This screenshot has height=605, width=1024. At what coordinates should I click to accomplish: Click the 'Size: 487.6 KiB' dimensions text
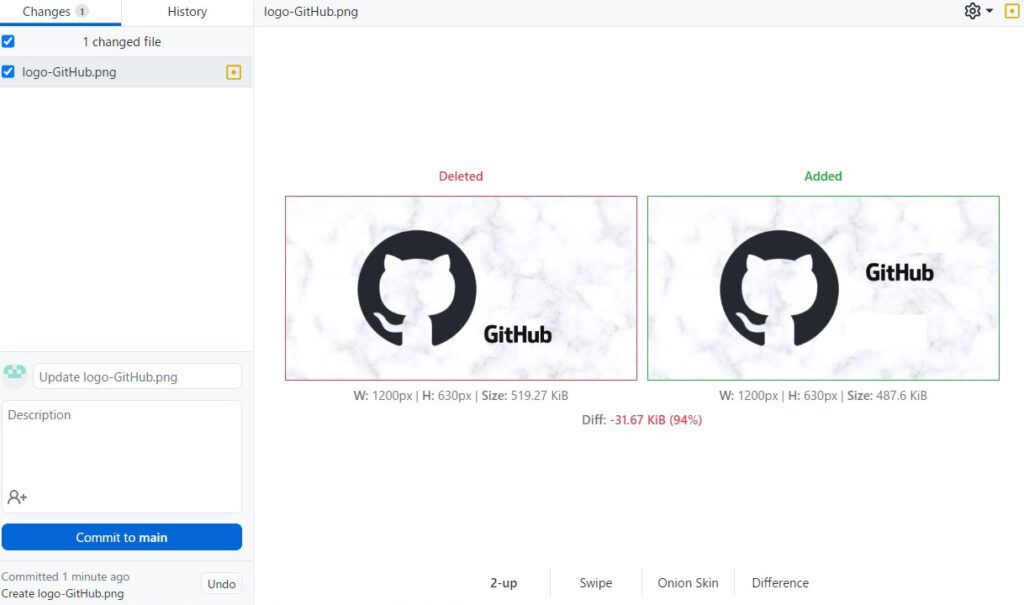887,395
